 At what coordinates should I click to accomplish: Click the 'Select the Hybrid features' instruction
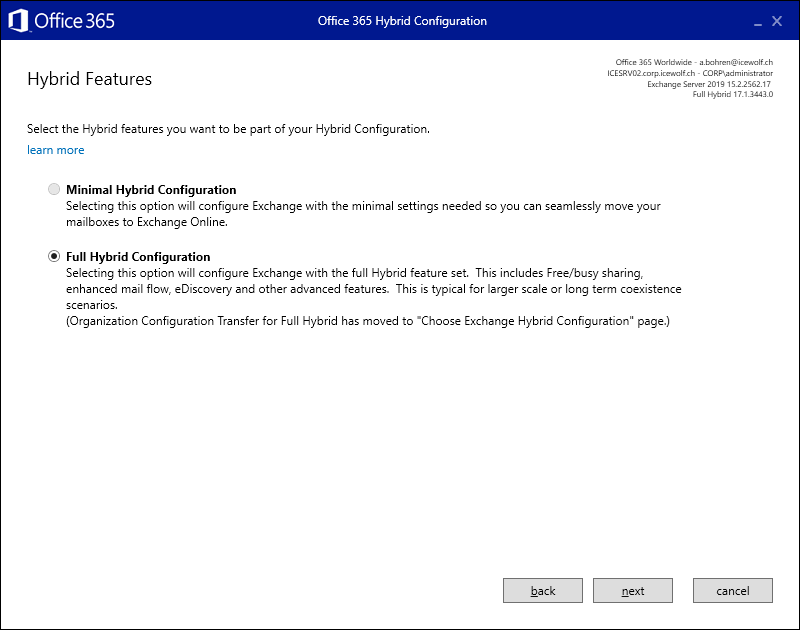(x=229, y=129)
